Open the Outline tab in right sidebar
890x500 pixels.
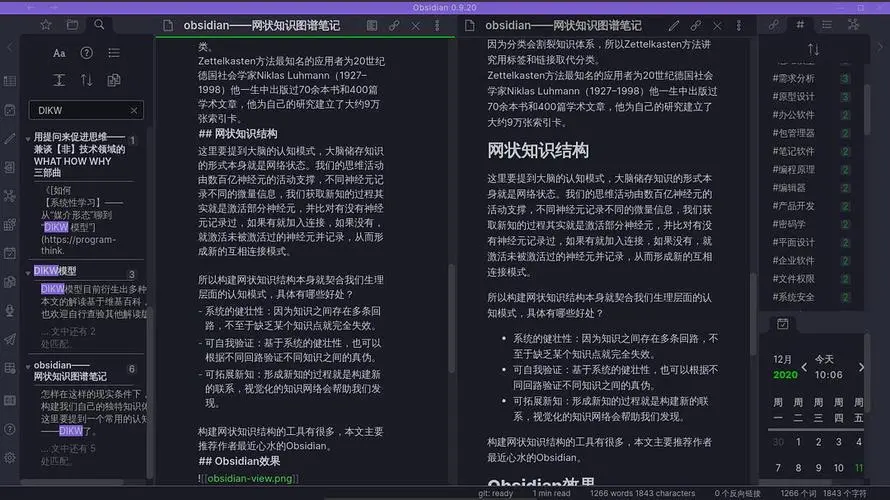[x=826, y=24]
